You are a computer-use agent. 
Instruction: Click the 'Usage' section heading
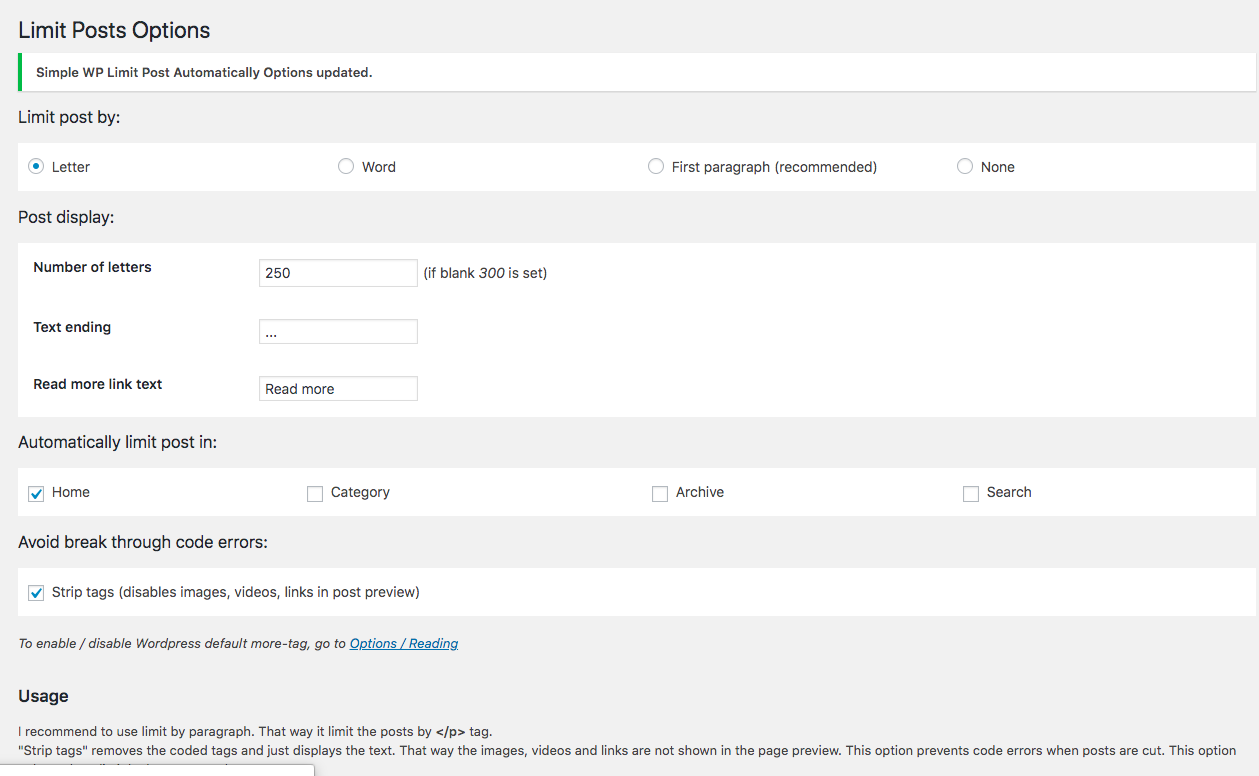43,696
